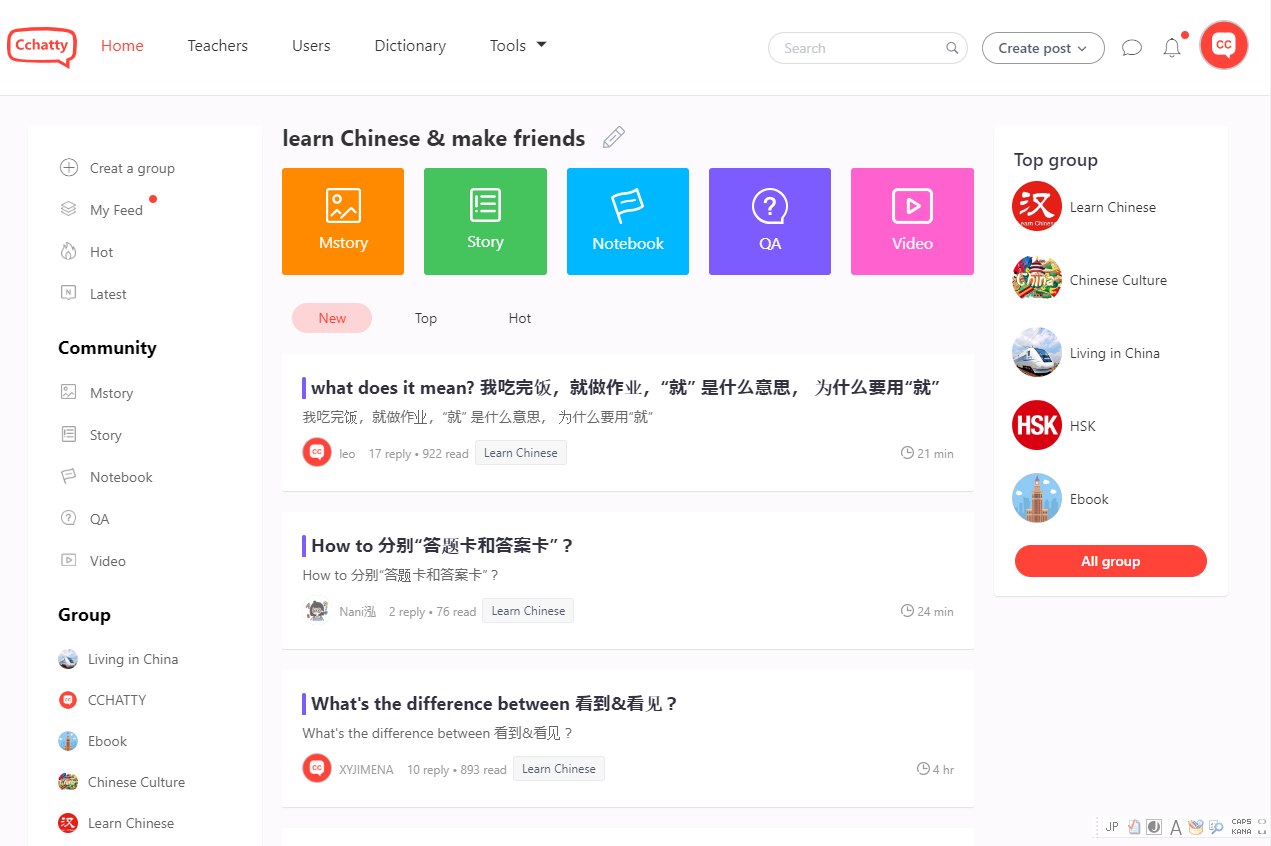Open notifications via the bell icon
The width and height of the screenshot is (1271, 846).
[1171, 47]
